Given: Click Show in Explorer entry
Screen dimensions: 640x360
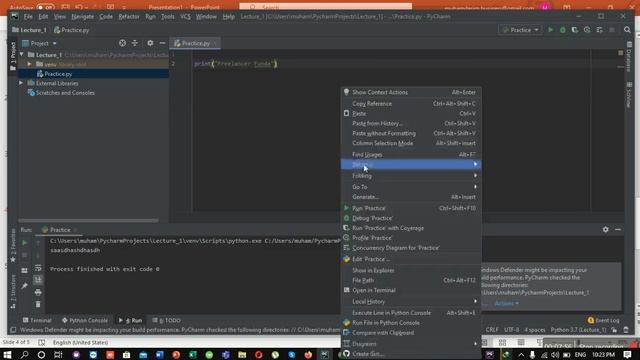Looking at the screenshot, I should (x=411, y=270).
